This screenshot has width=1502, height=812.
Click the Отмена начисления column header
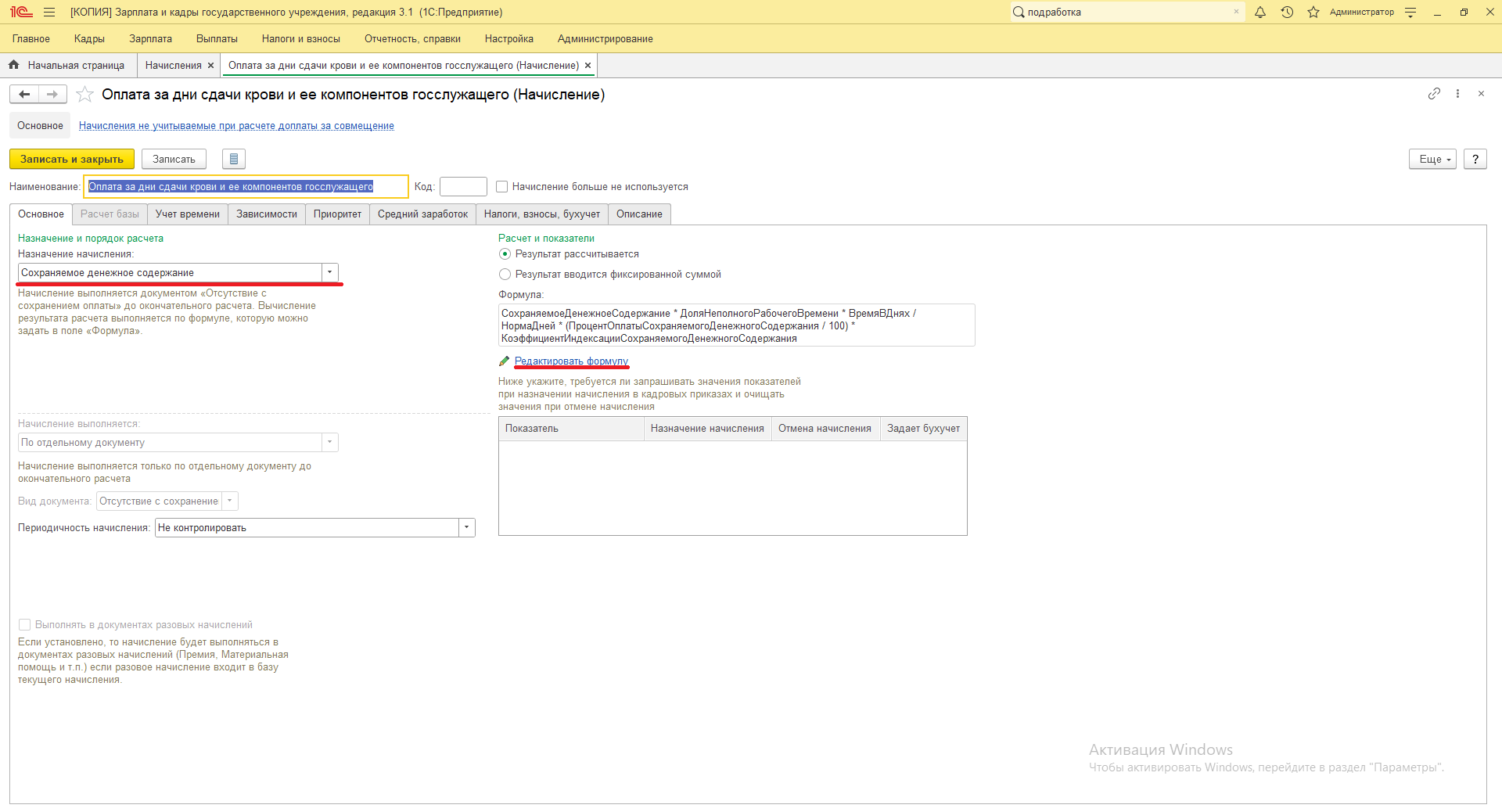pos(825,429)
